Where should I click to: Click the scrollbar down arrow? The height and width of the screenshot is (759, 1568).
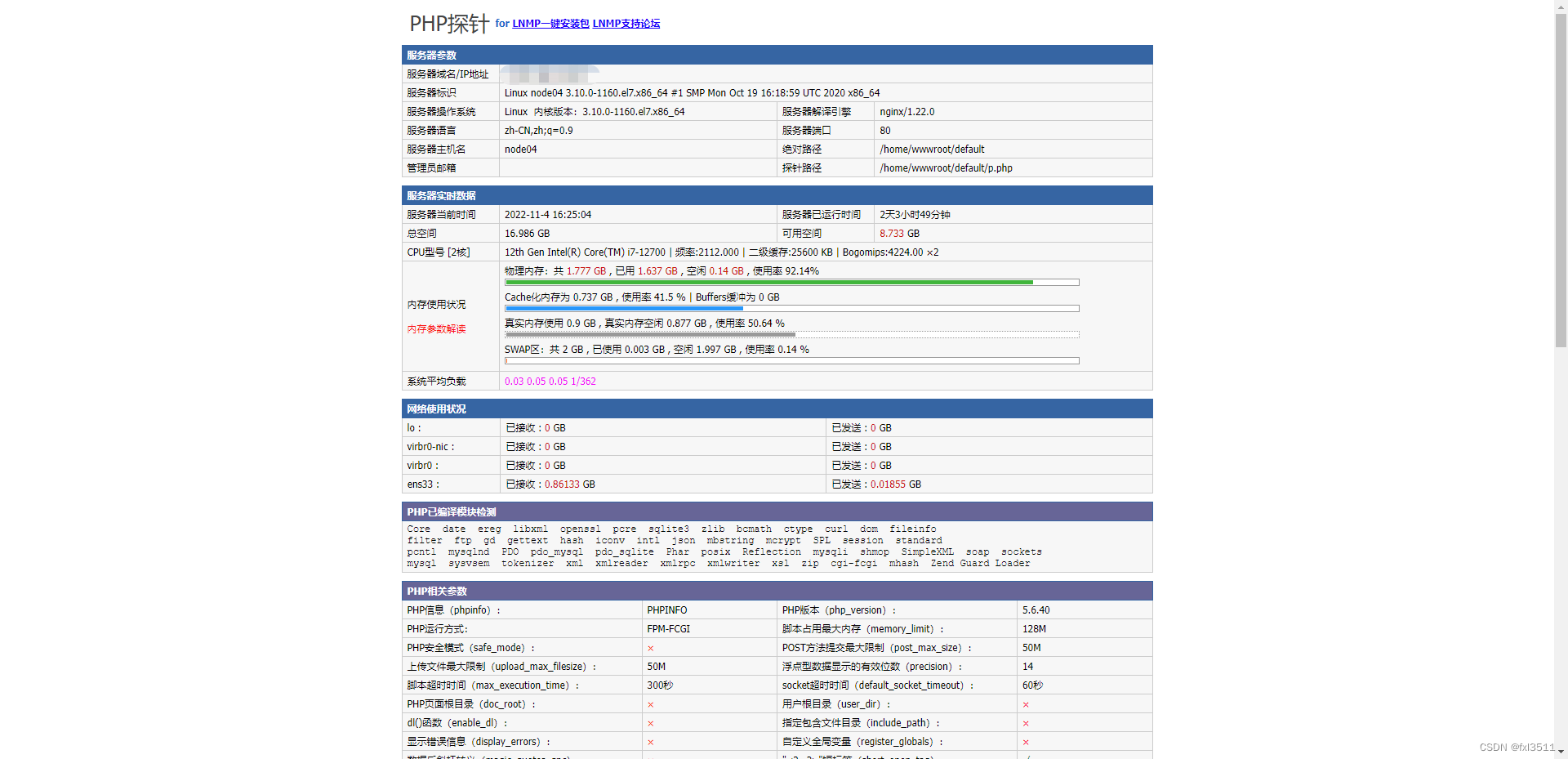point(1561,752)
